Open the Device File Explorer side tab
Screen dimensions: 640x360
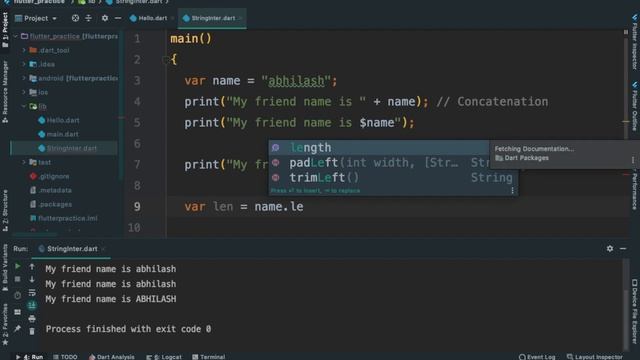[x=635, y=311]
